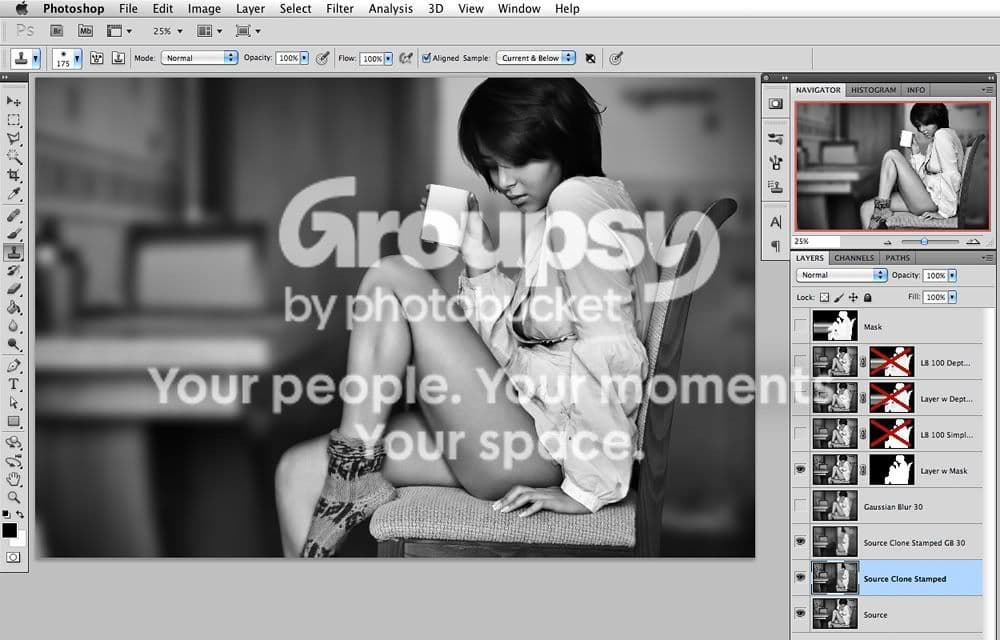Screen dimensions: 1000x640
Task: Select the Quick Selection wand tool
Action: (13, 156)
